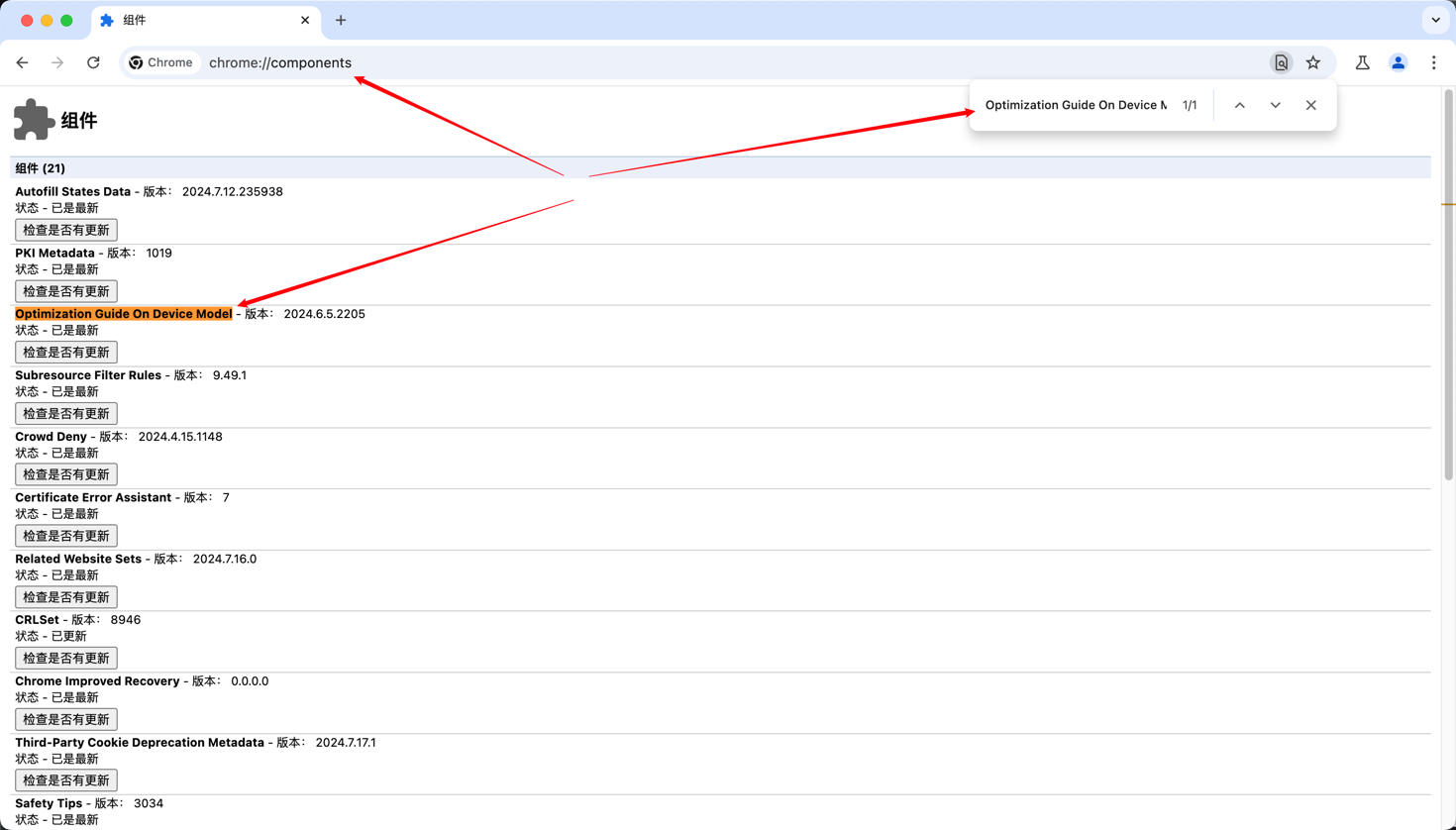Close the find bar
The width and height of the screenshot is (1456, 830).
click(x=1310, y=105)
